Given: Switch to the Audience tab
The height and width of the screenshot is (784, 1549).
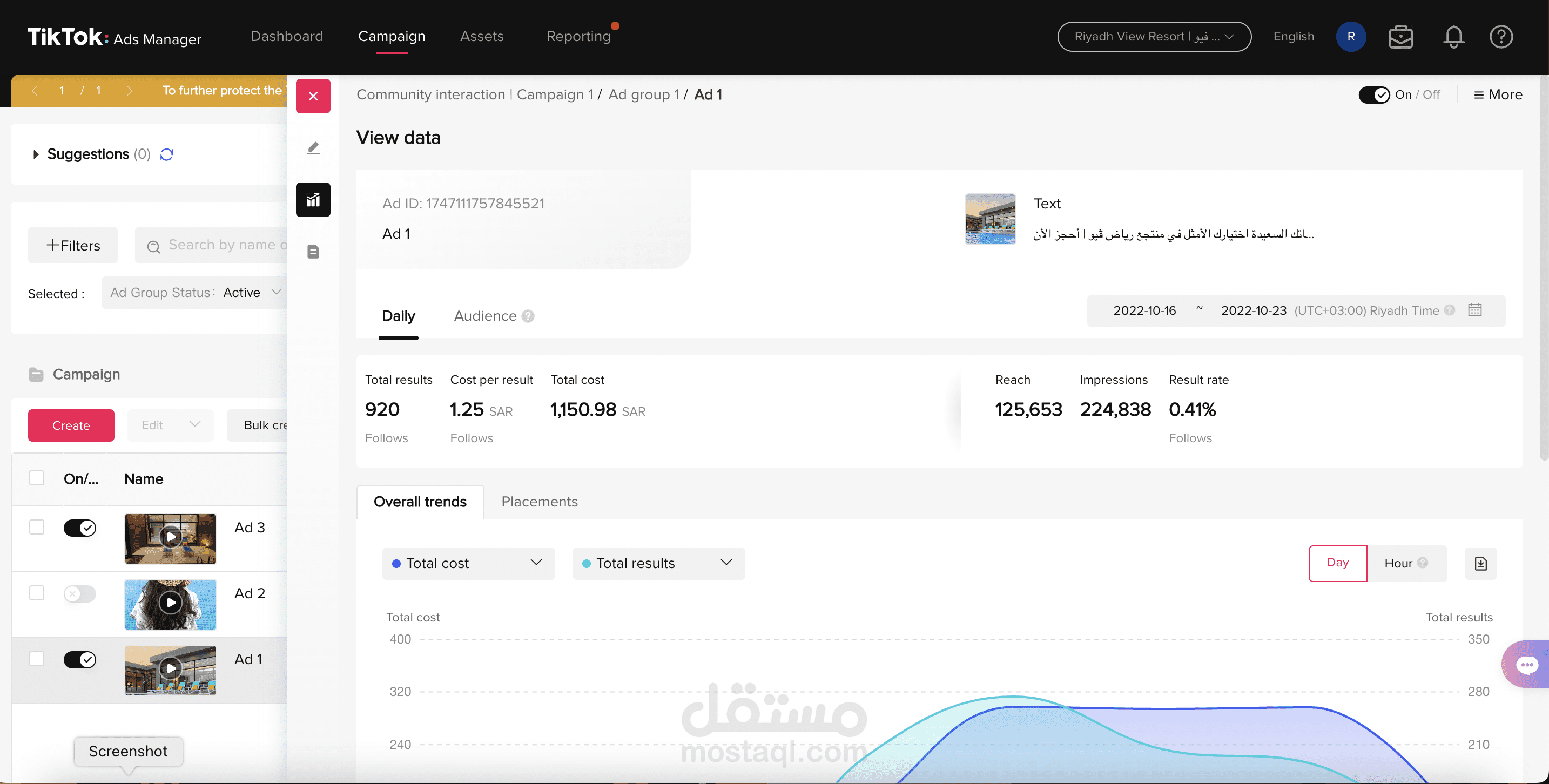Looking at the screenshot, I should pos(485,316).
